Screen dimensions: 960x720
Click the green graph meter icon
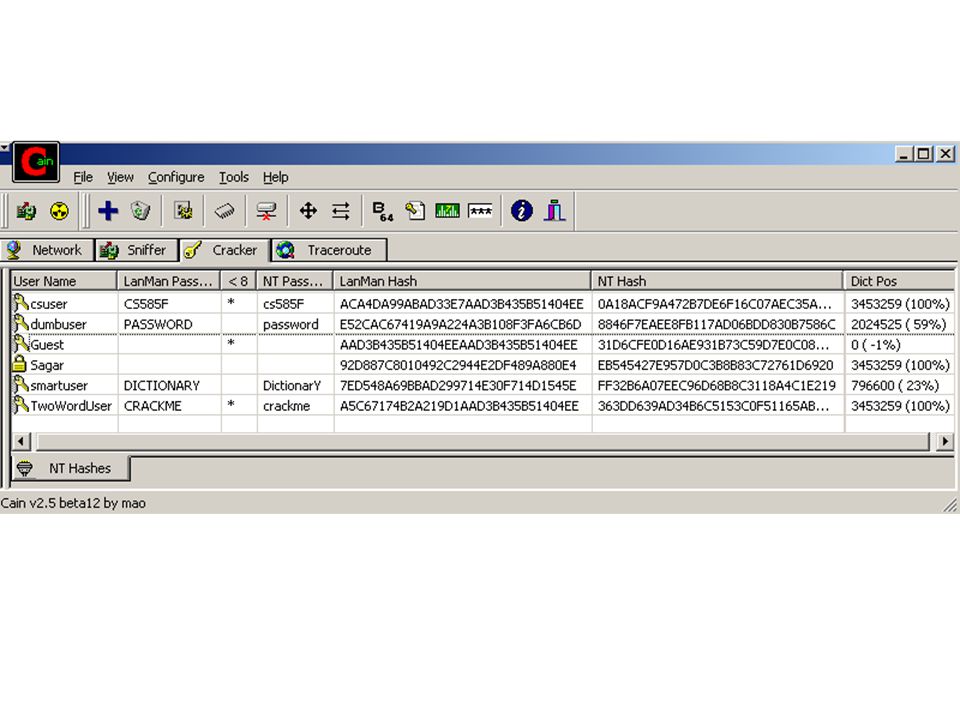click(448, 211)
